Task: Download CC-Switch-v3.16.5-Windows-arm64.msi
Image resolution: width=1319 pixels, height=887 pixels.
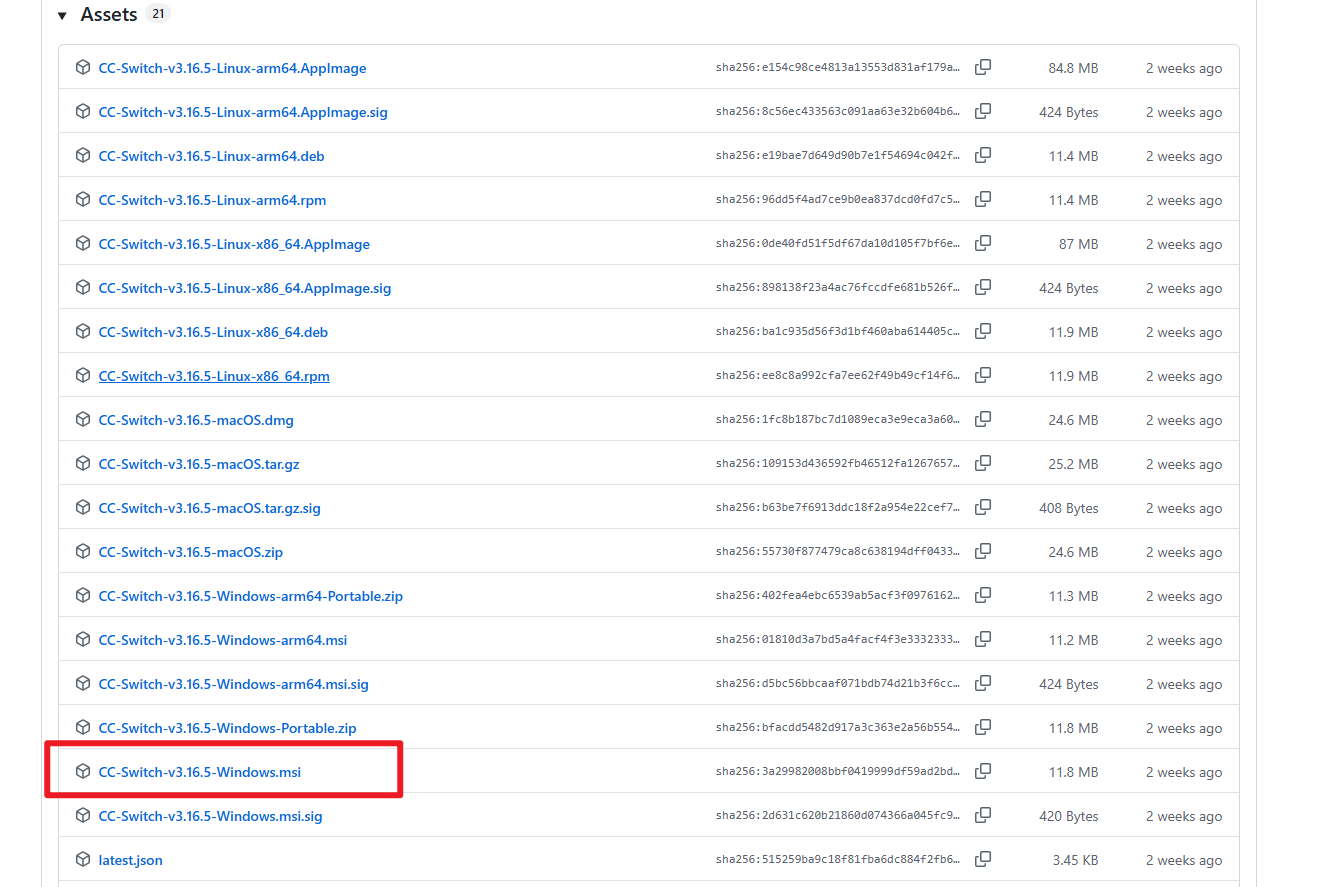Action: 223,640
